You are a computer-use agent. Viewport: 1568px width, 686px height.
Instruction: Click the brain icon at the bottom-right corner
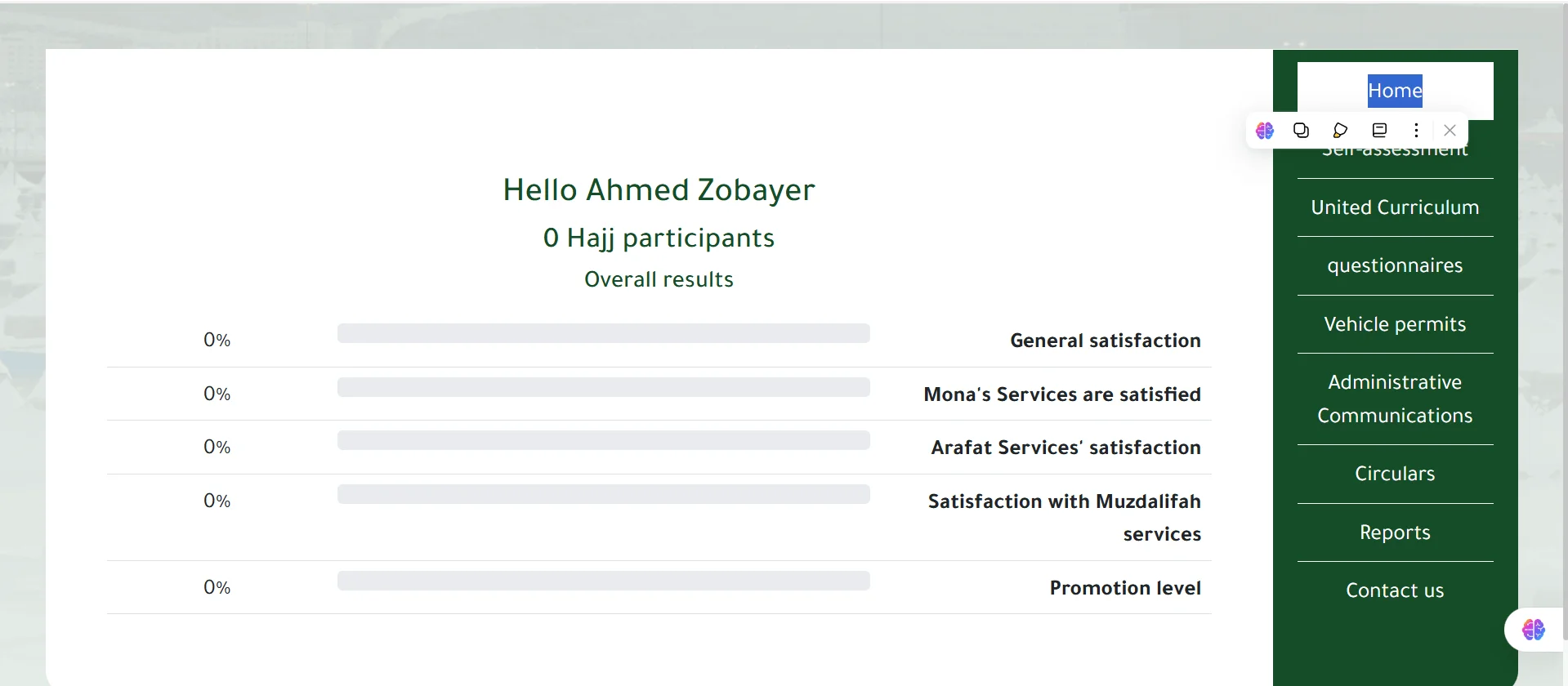[1533, 629]
